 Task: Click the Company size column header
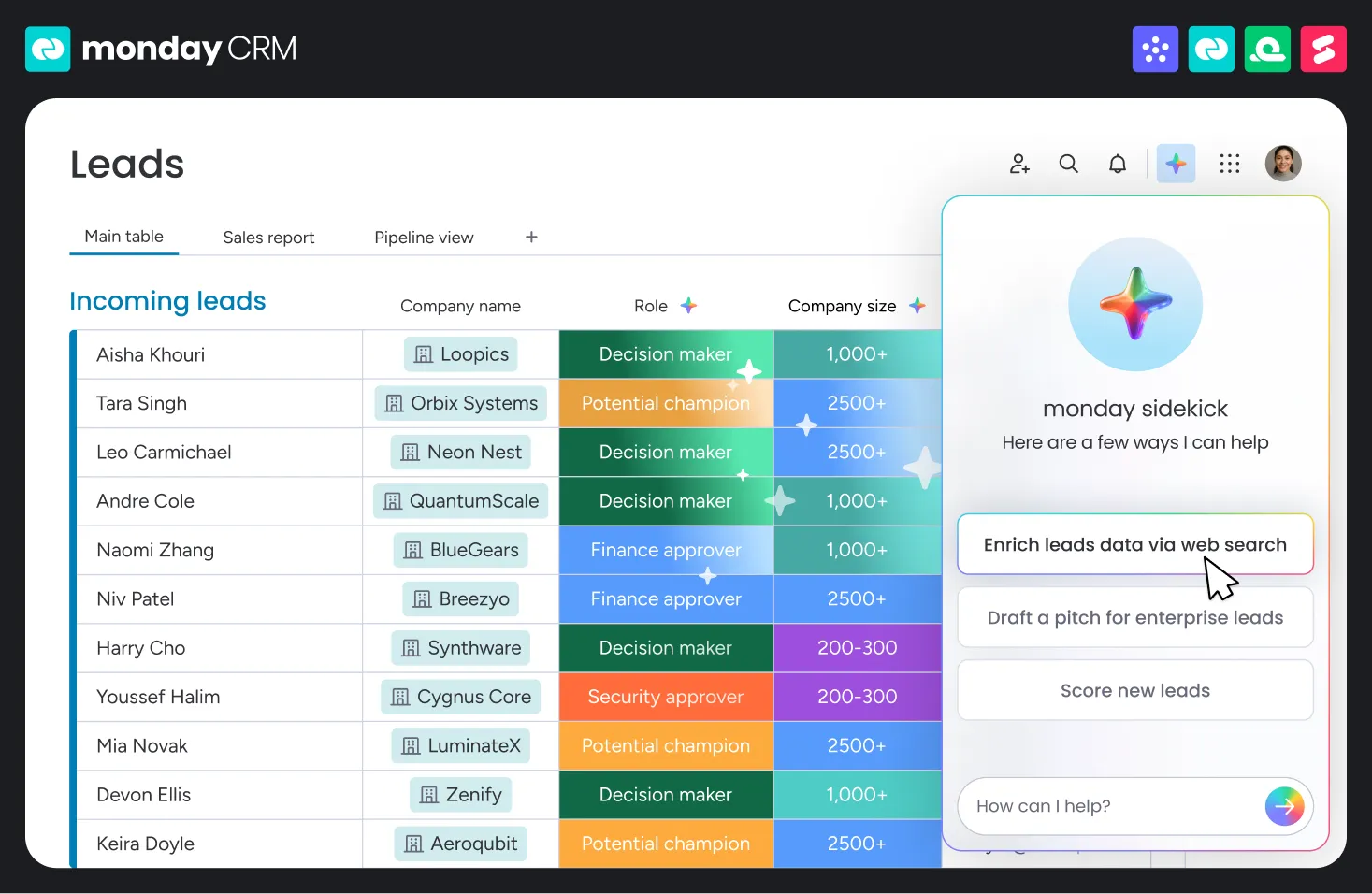click(x=842, y=306)
